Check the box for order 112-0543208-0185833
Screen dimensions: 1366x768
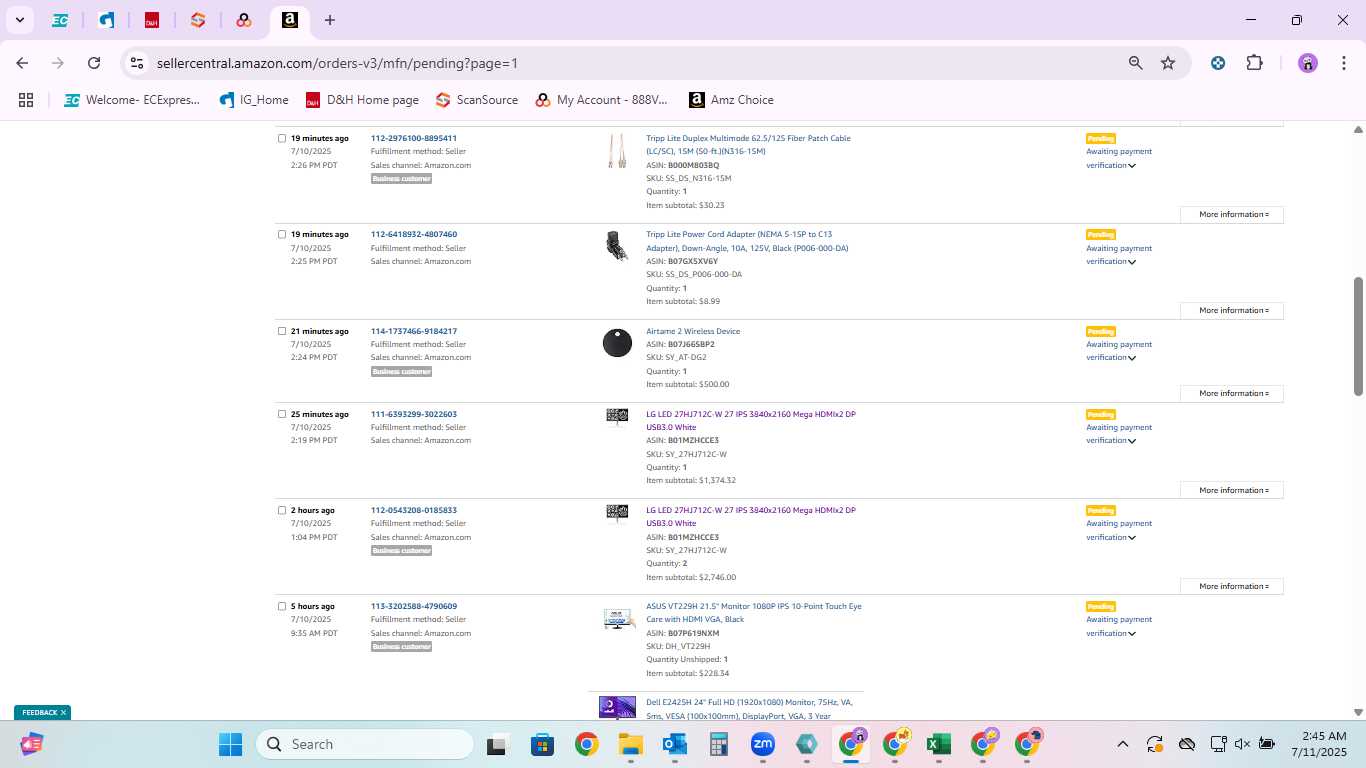click(x=282, y=510)
